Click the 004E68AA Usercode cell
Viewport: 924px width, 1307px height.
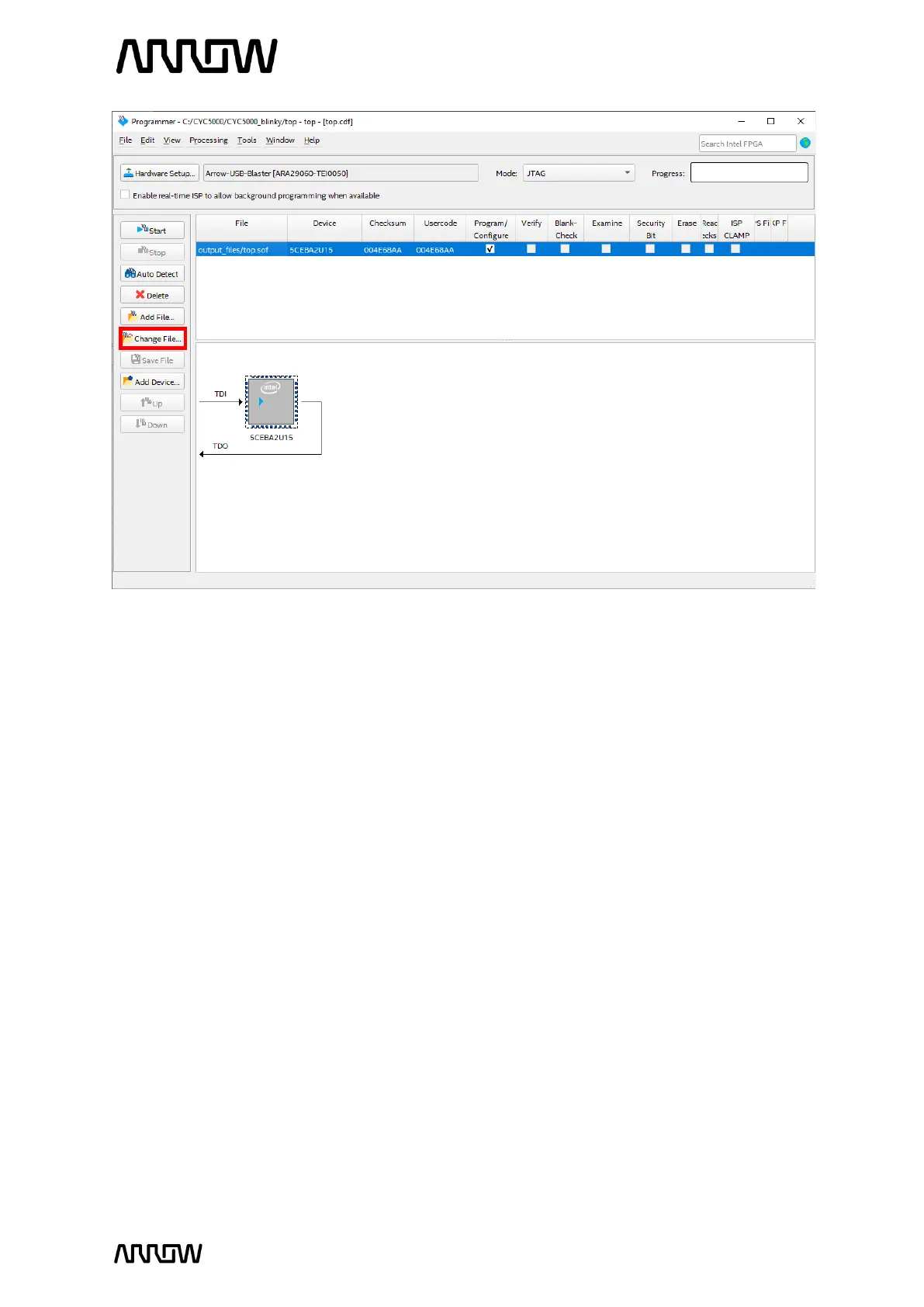(439, 250)
